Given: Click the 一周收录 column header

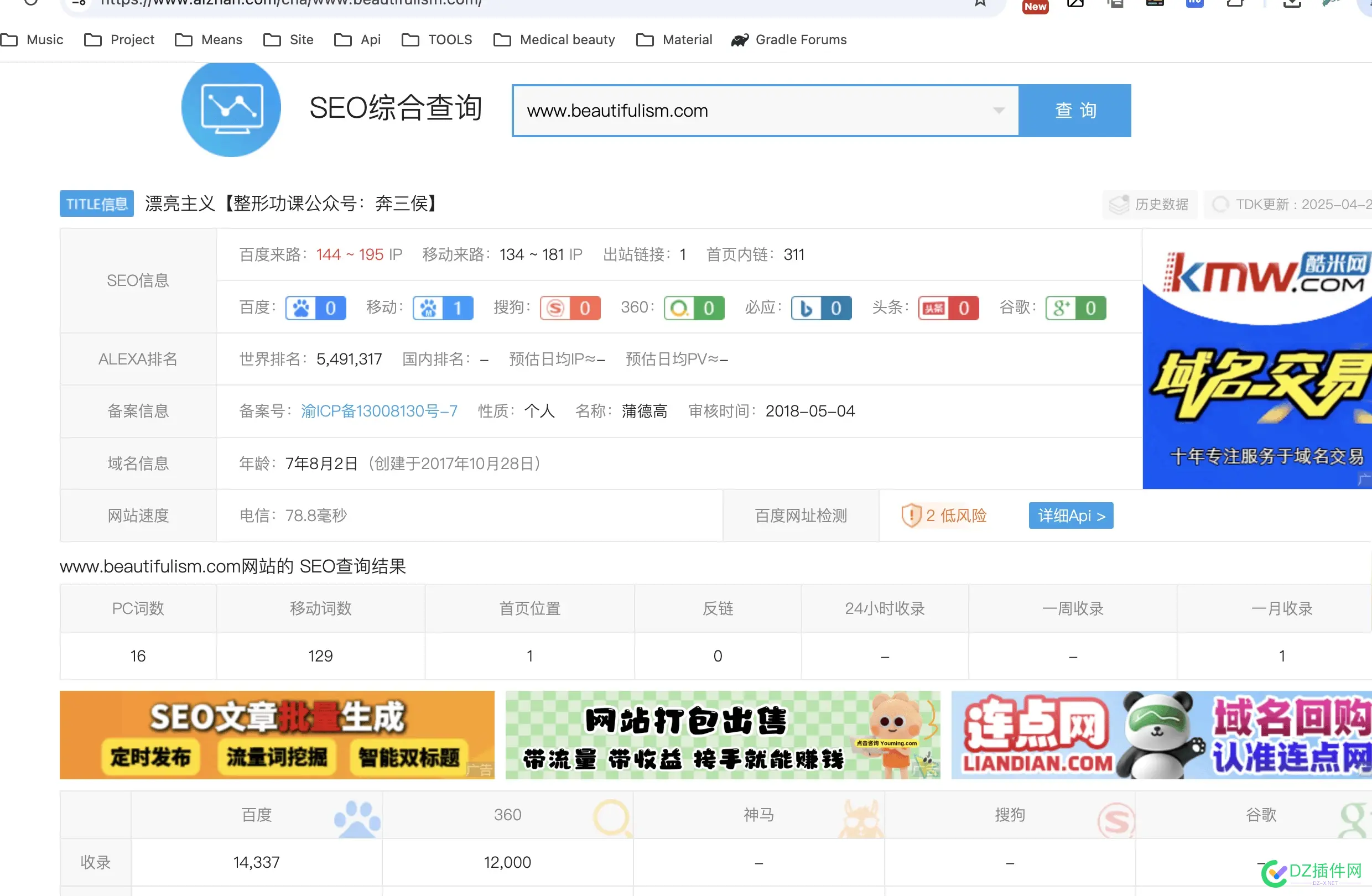Looking at the screenshot, I should click(1073, 608).
